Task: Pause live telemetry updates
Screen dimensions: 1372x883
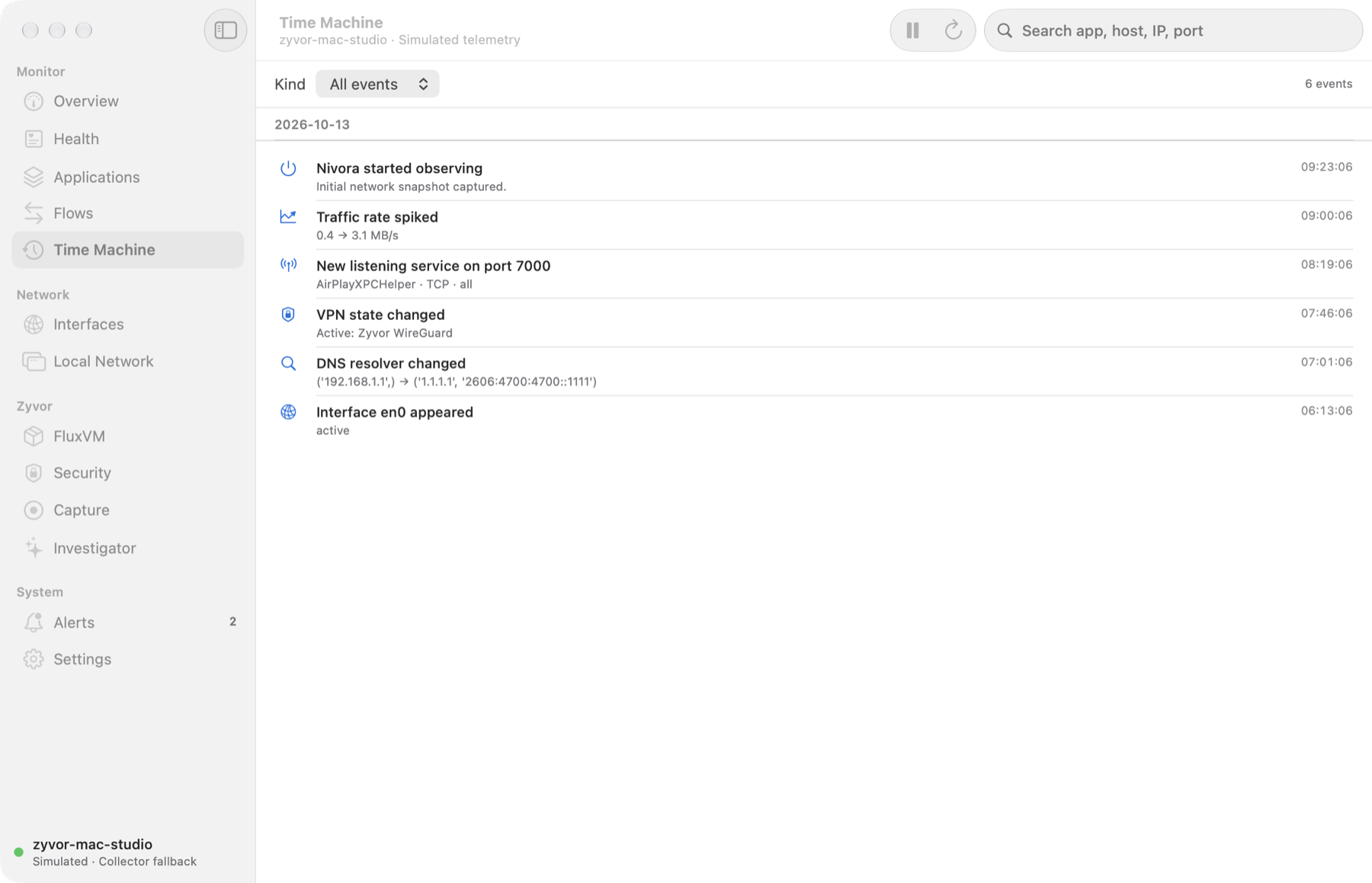Action: [912, 30]
